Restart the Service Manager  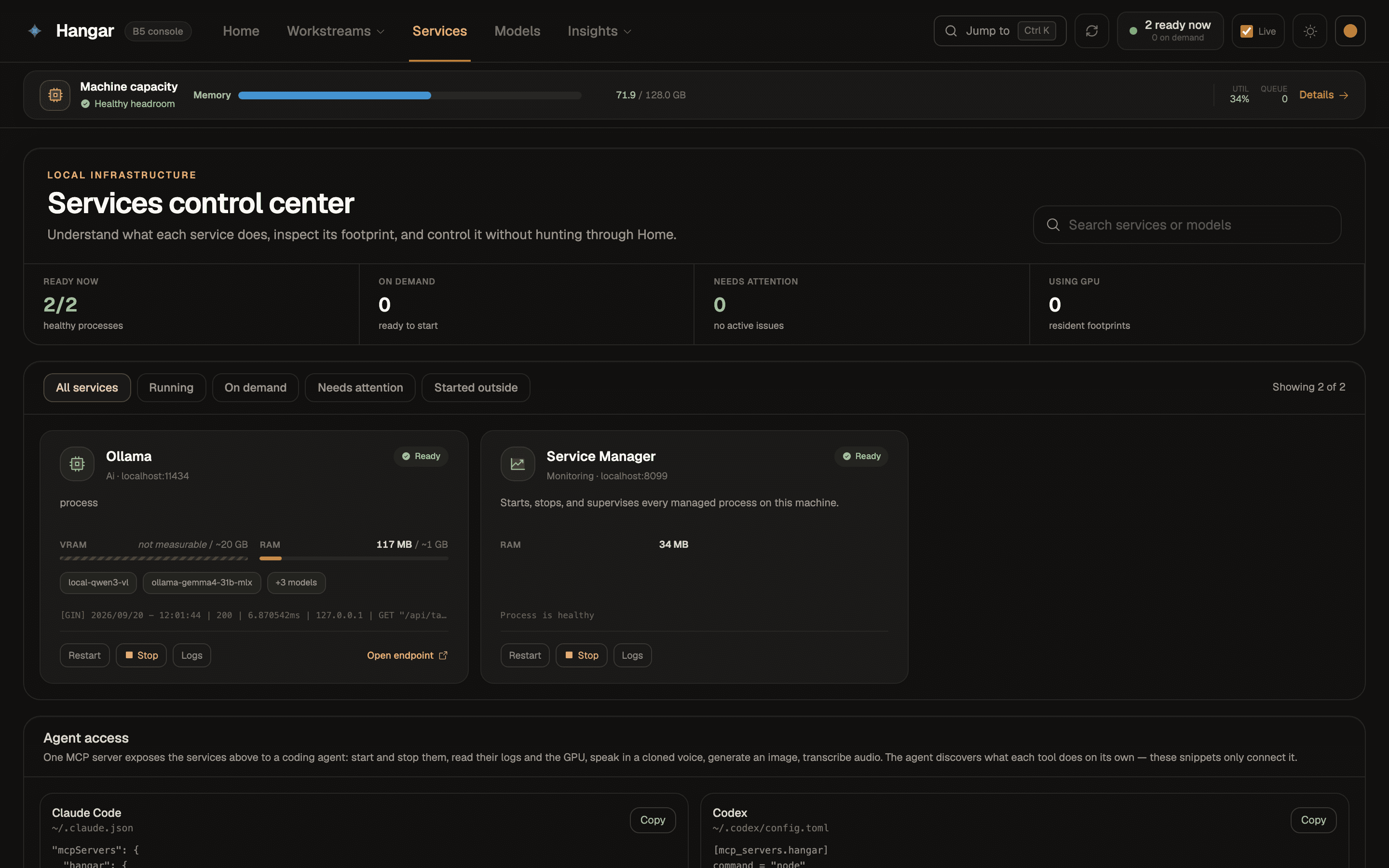click(525, 655)
